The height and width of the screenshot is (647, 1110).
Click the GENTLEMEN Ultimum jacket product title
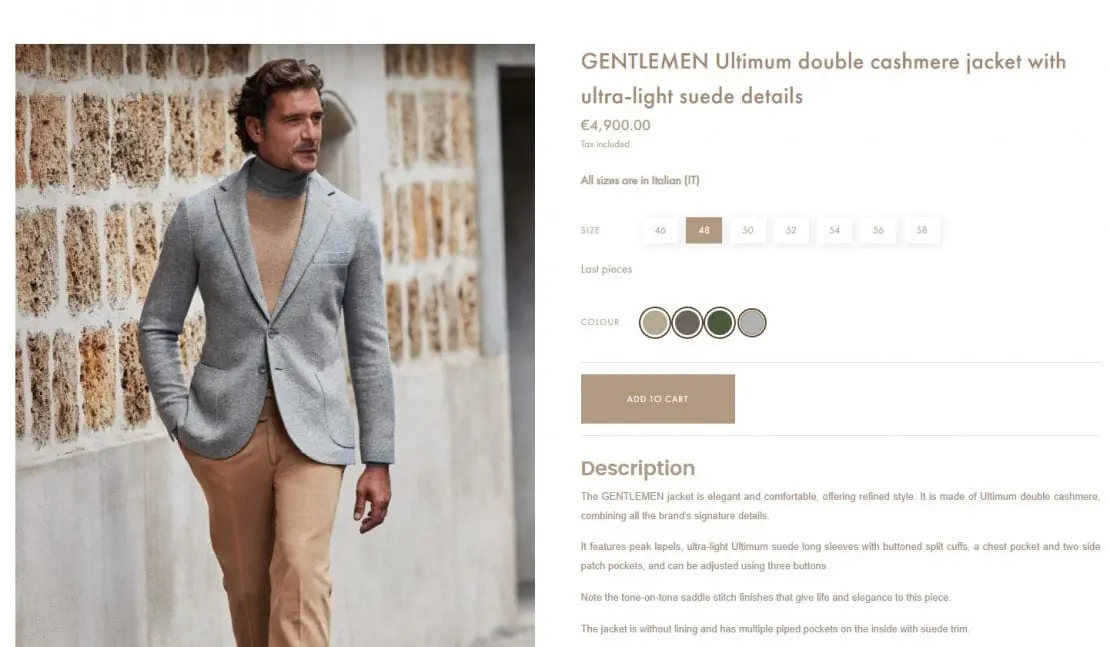823,78
